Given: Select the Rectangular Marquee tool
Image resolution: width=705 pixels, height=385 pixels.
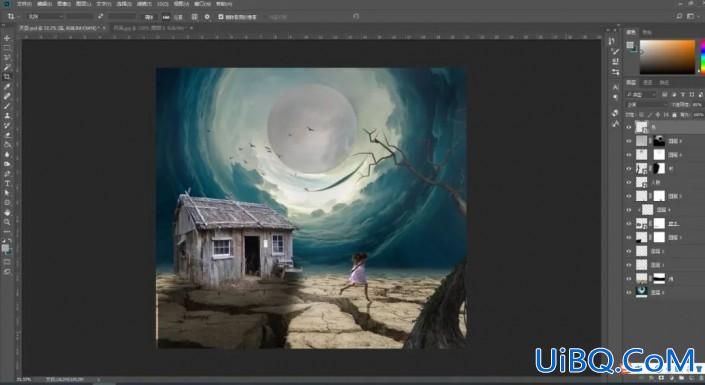Looking at the screenshot, I should coord(7,48).
